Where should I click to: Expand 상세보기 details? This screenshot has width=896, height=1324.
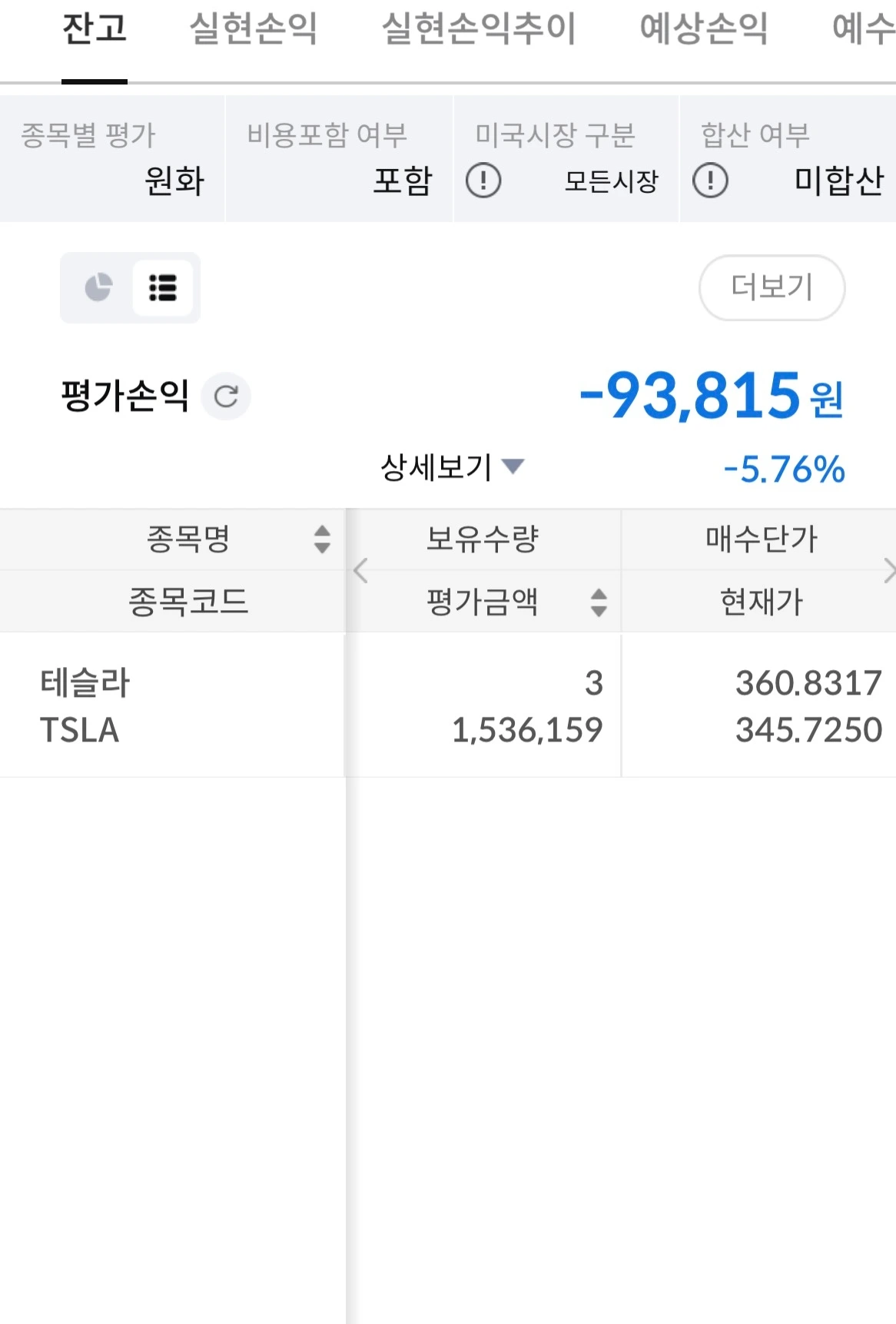(453, 466)
